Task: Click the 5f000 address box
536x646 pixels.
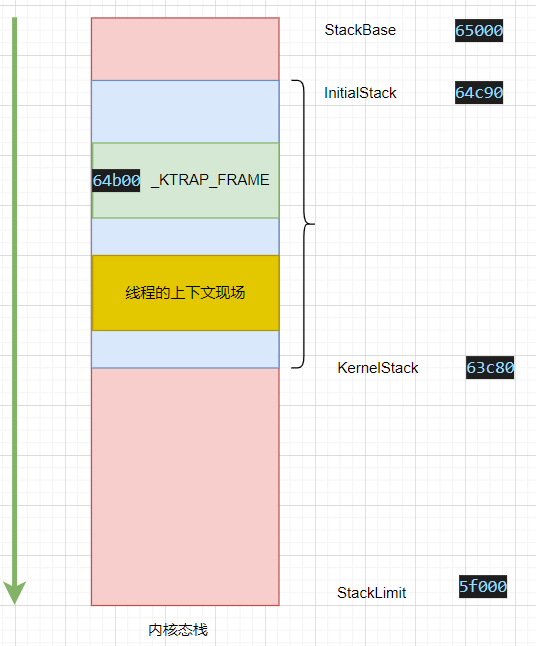Action: pyautogui.click(x=483, y=586)
